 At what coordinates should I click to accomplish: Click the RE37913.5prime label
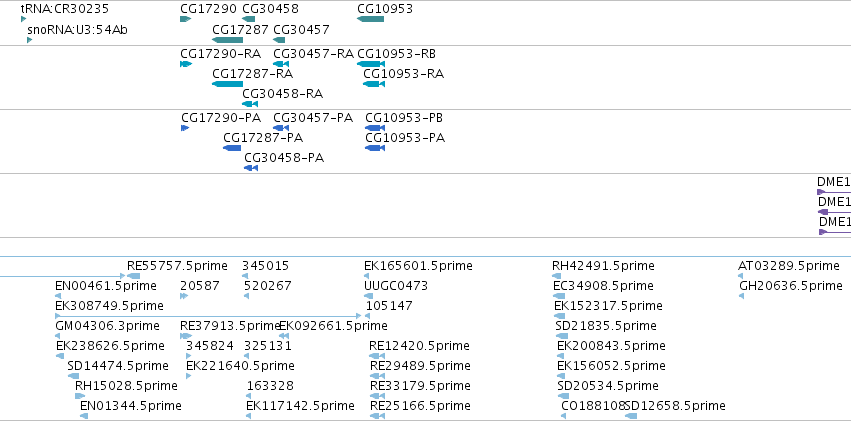pyautogui.click(x=230, y=326)
